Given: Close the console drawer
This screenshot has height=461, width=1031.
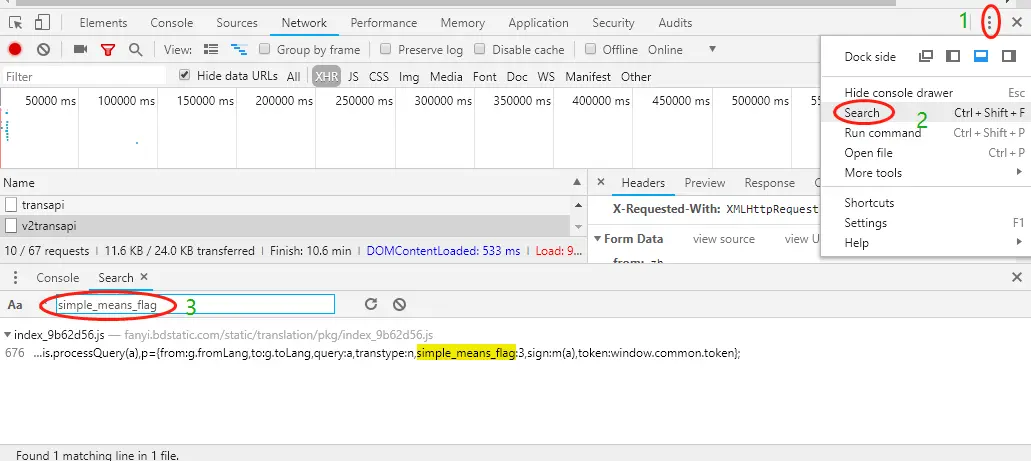Looking at the screenshot, I should pyautogui.click(x=1017, y=278).
